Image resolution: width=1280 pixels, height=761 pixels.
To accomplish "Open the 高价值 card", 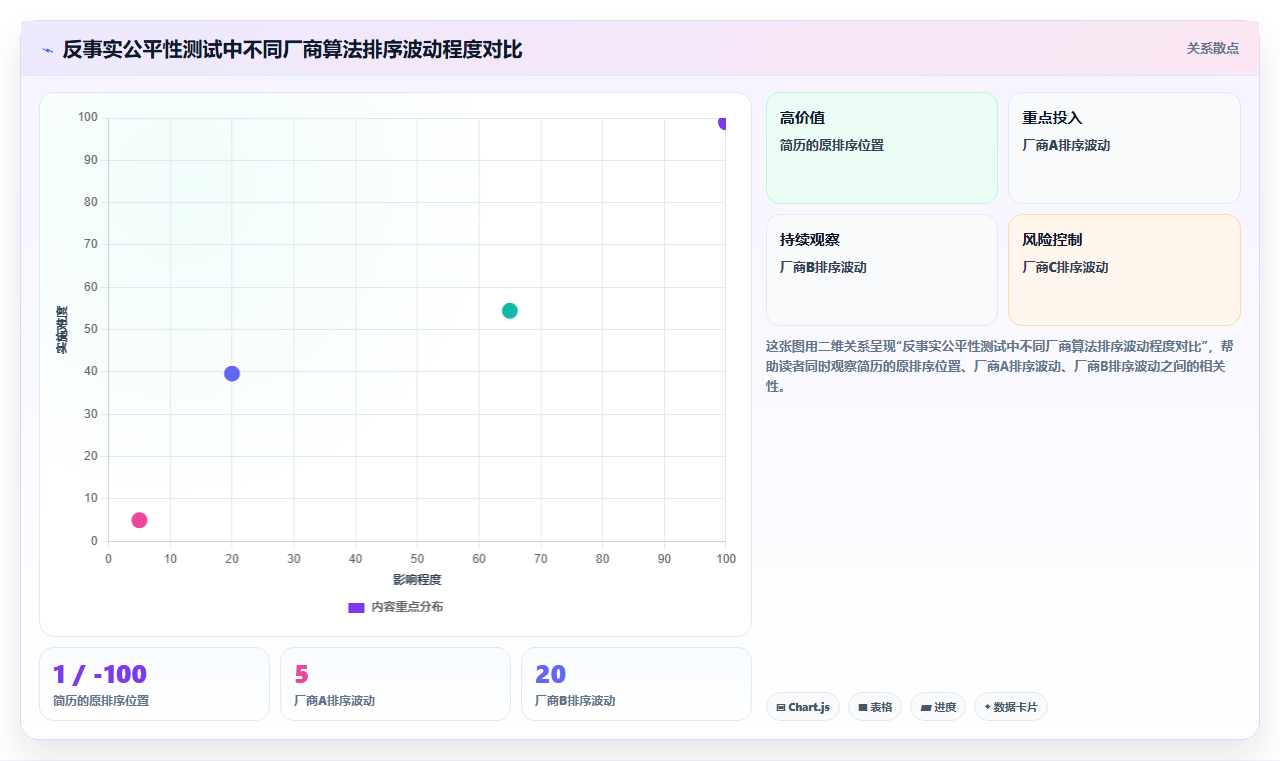I will coord(882,148).
